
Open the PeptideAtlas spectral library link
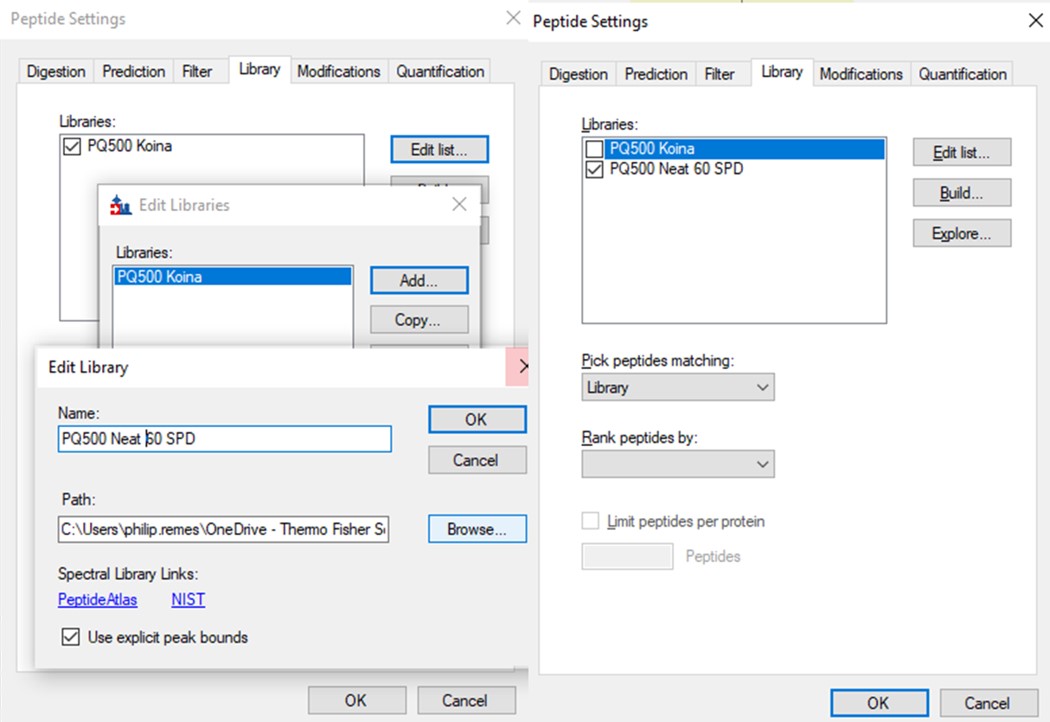98,599
